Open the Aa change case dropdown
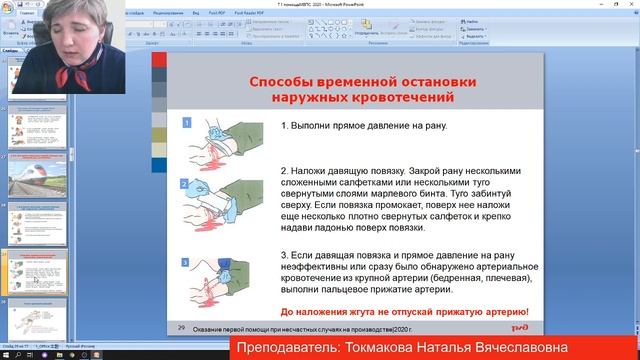640x360 pixels. tap(172, 34)
